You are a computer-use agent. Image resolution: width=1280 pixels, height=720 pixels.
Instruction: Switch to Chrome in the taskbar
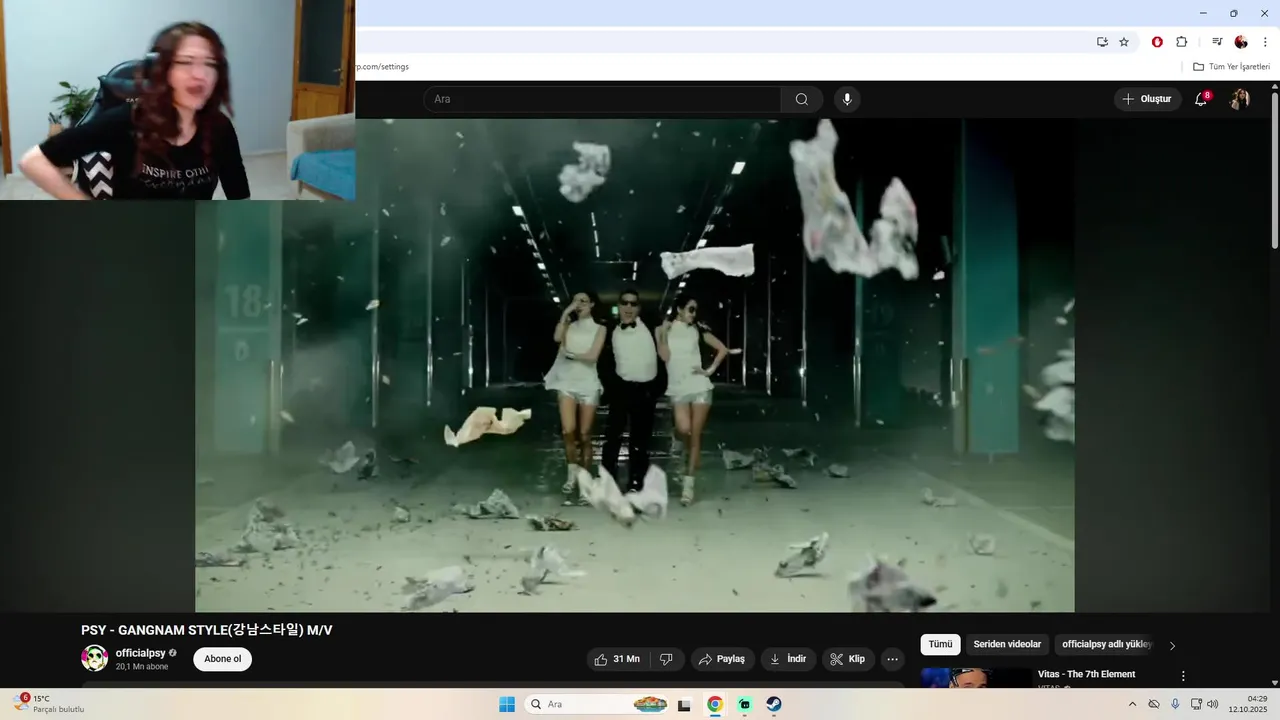pos(715,704)
